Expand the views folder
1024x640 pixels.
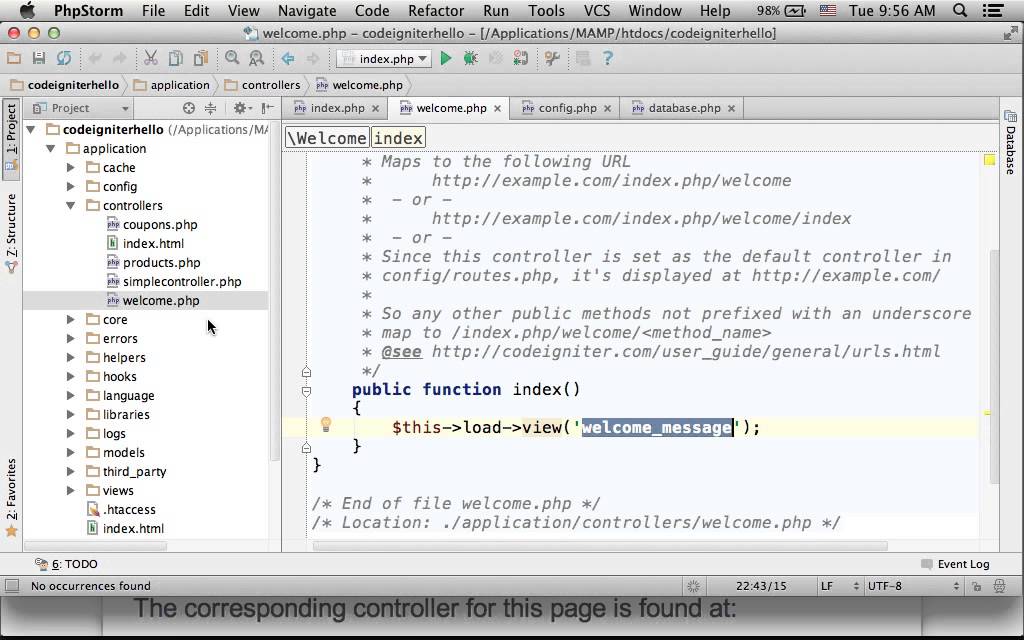(x=71, y=490)
